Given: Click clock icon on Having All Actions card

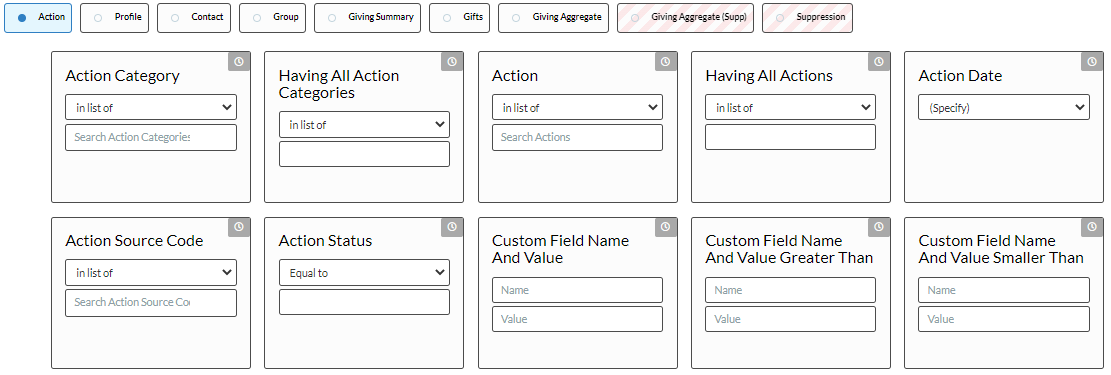Looking at the screenshot, I should point(879,62).
